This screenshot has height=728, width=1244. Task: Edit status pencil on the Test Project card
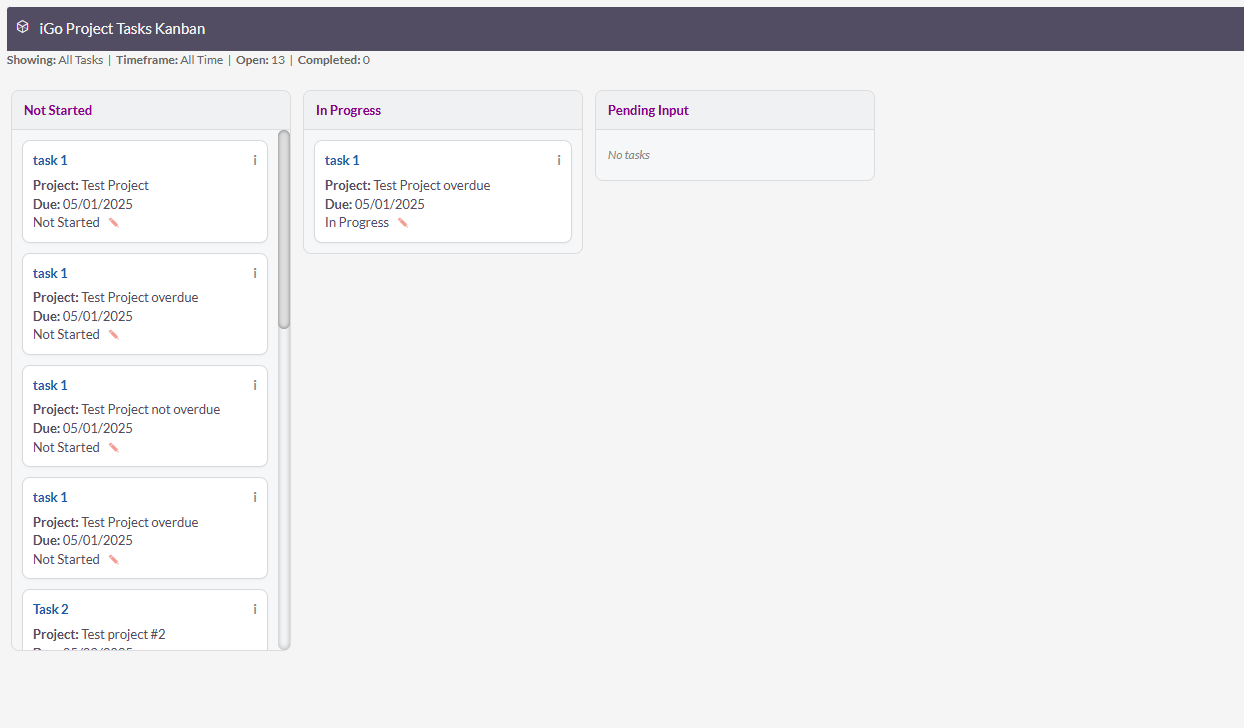(x=113, y=223)
